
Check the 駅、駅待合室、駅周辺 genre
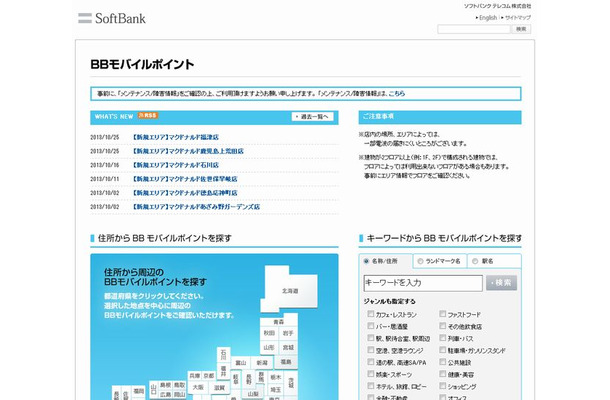click(370, 338)
